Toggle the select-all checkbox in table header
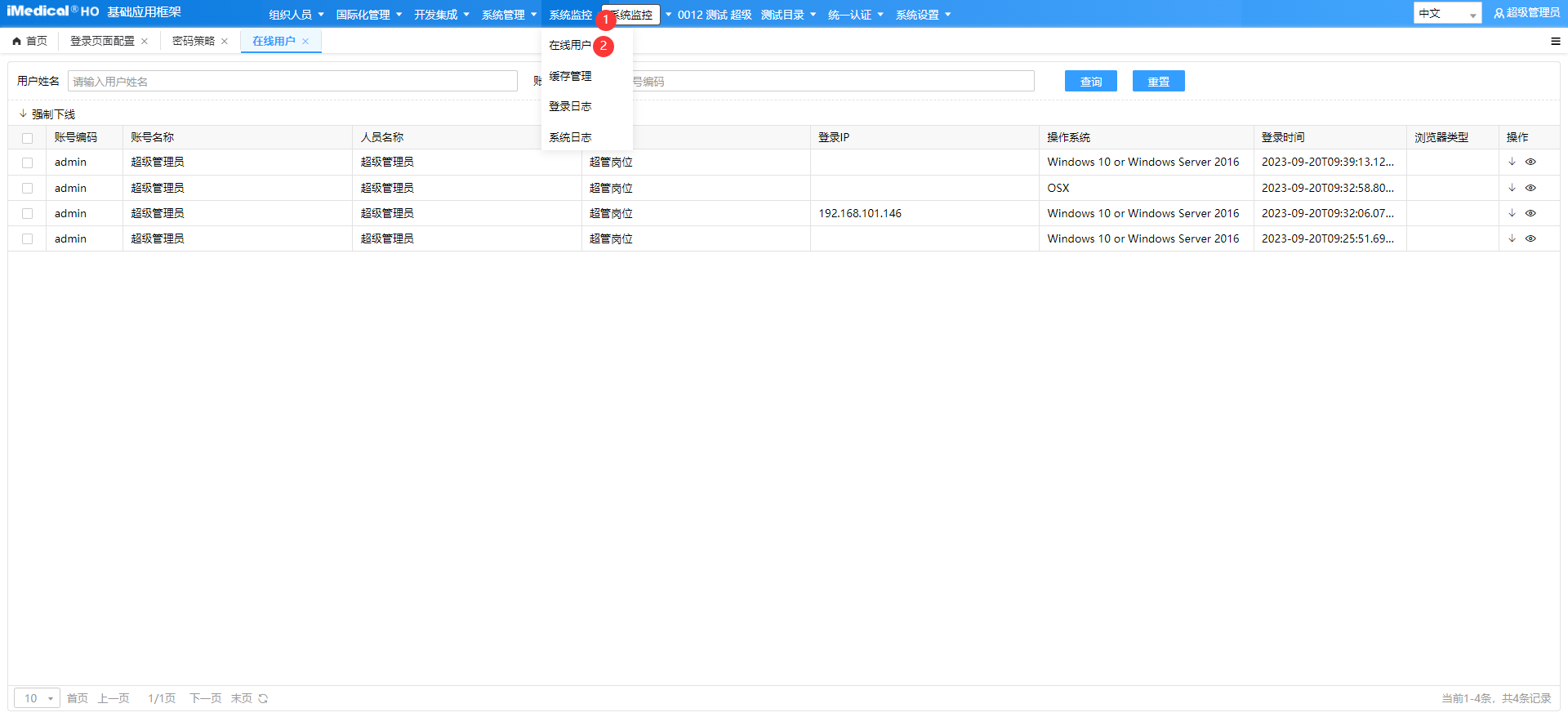The width and height of the screenshot is (1568, 717). (x=28, y=138)
